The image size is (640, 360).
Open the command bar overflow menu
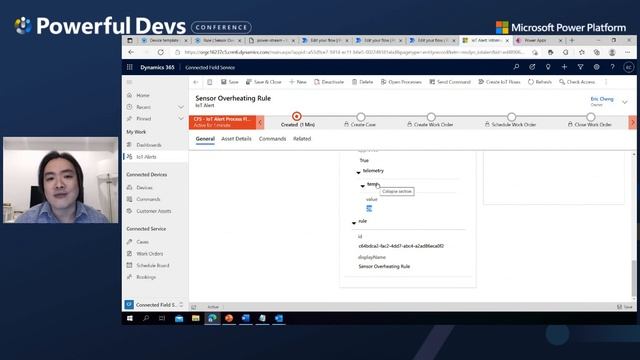pos(606,82)
